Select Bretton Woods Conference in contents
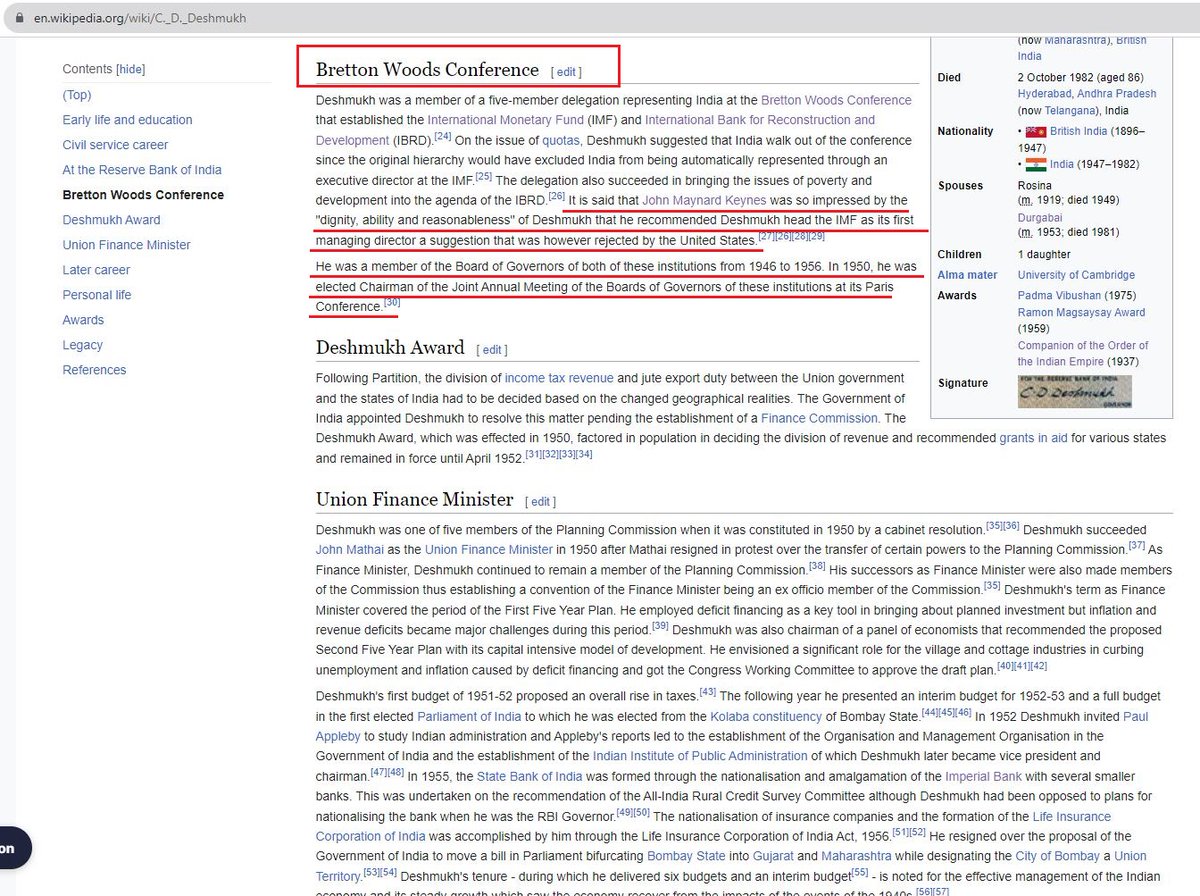This screenshot has height=896, width=1200. pyautogui.click(x=143, y=195)
